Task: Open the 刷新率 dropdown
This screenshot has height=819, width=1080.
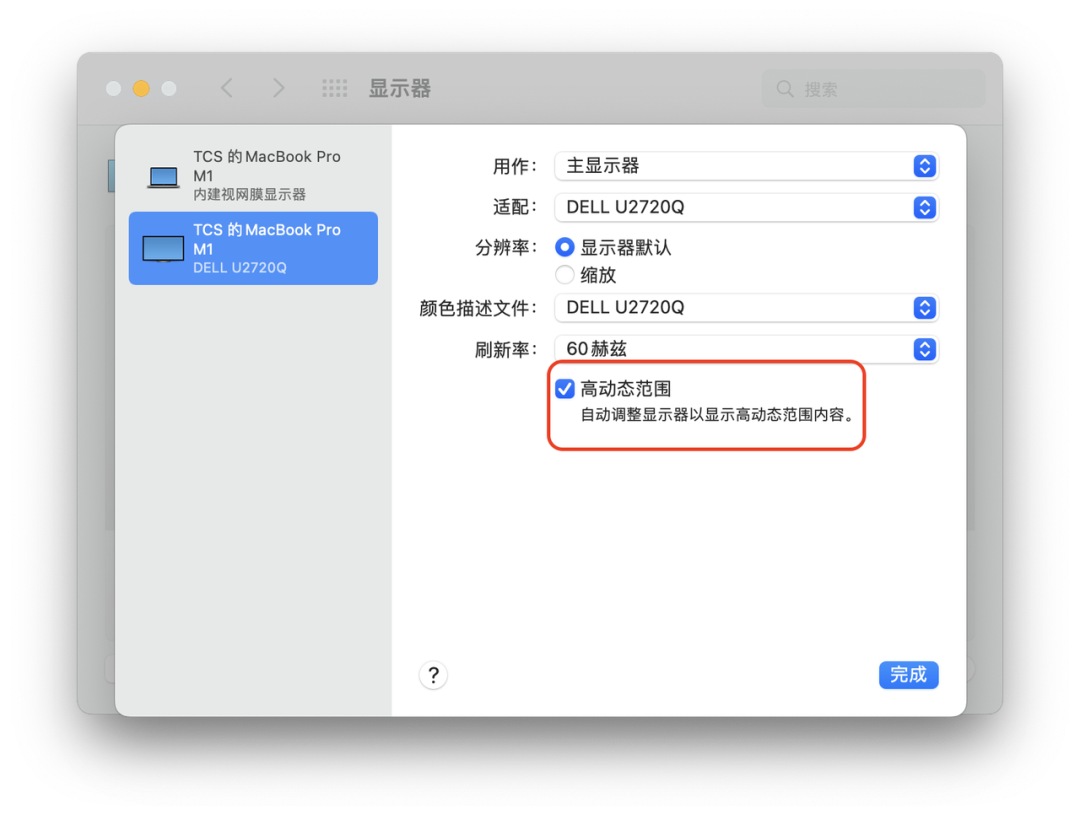Action: pos(746,349)
